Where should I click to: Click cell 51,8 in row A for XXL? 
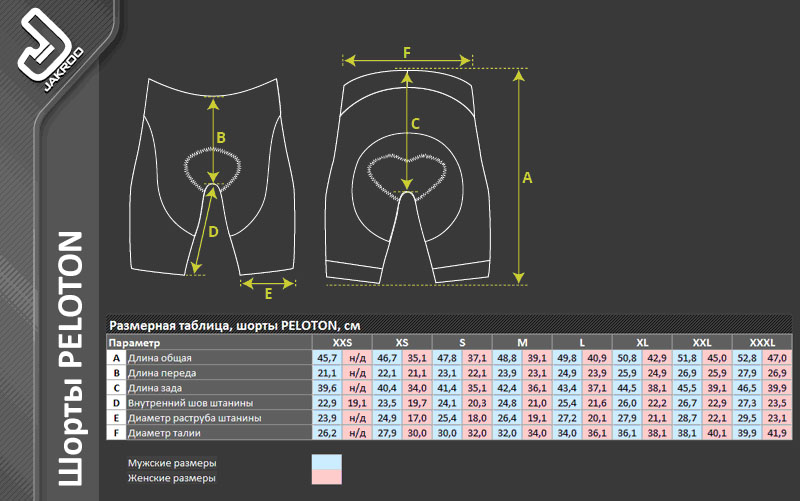click(x=687, y=358)
